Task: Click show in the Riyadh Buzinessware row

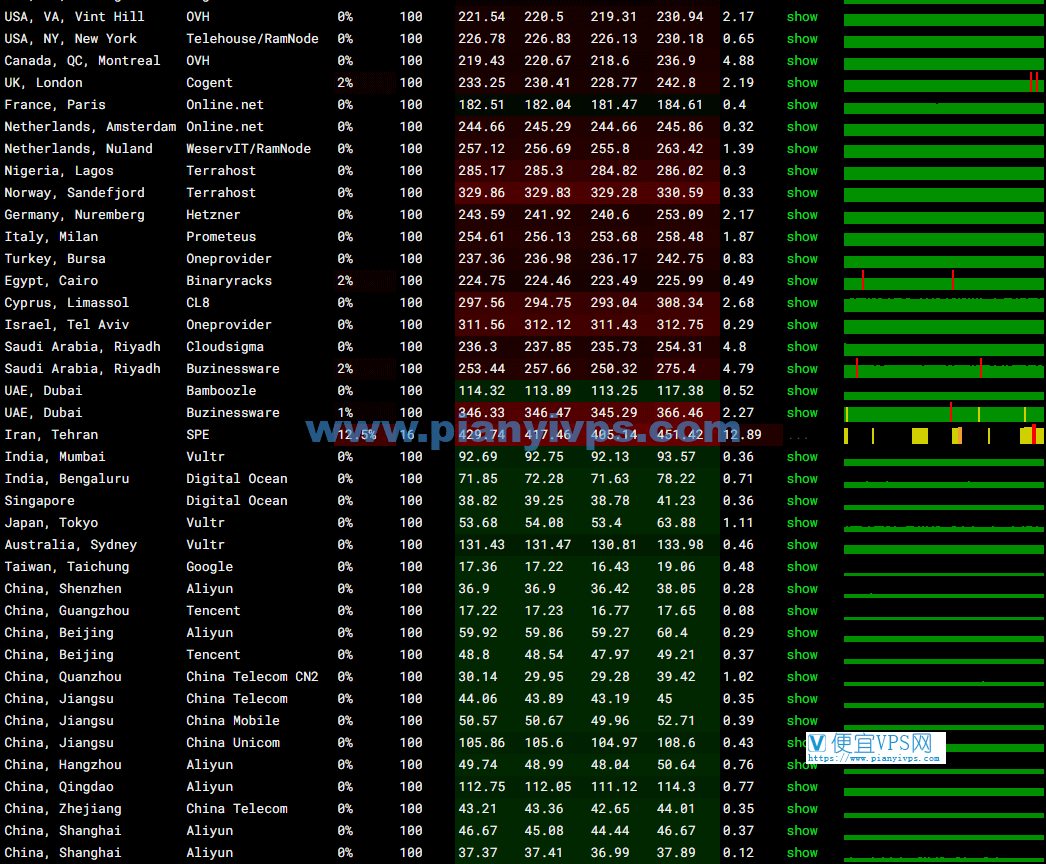Action: pos(802,369)
